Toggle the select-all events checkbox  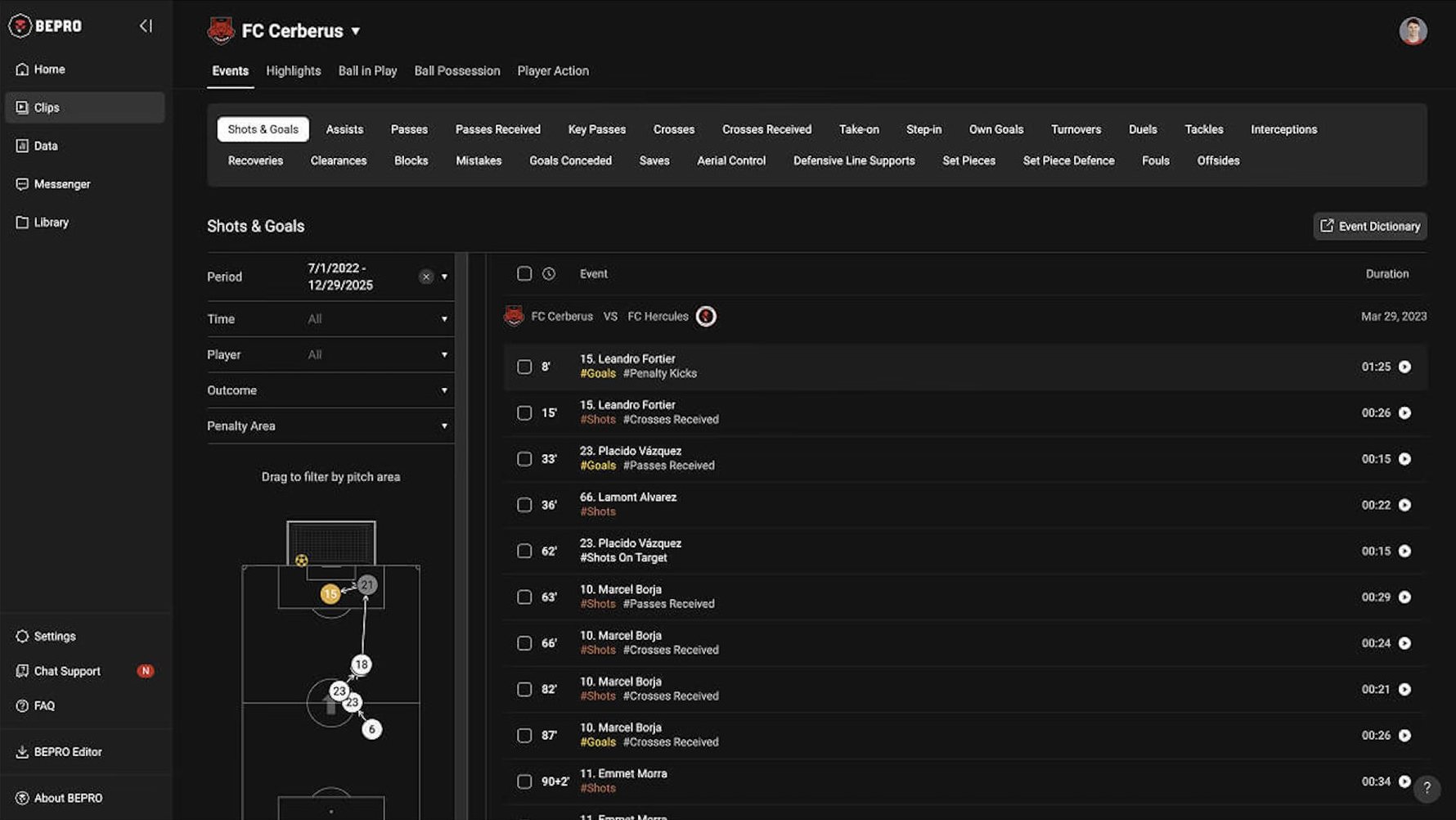[x=524, y=274]
